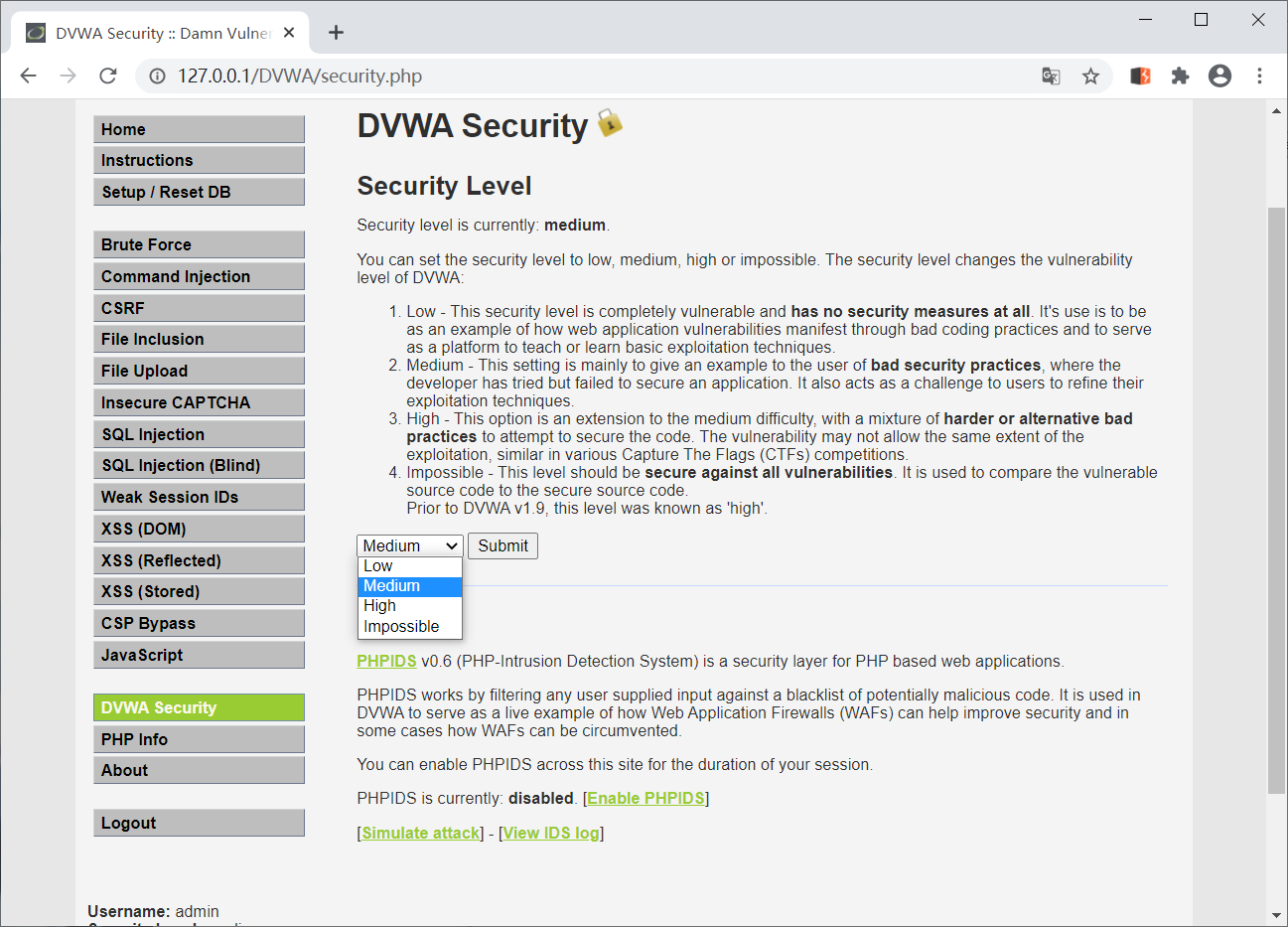
Task: Open the XSS (DOM) module
Action: 199,529
